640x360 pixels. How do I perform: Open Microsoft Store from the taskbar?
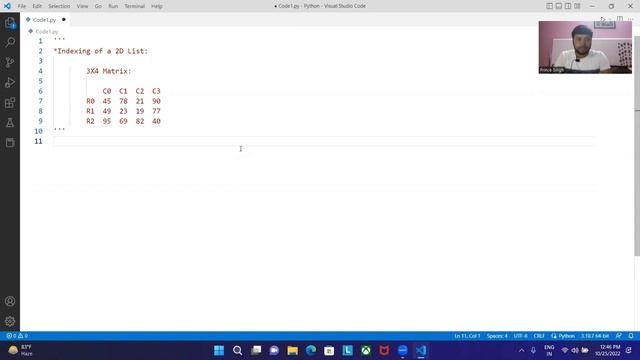(329, 351)
